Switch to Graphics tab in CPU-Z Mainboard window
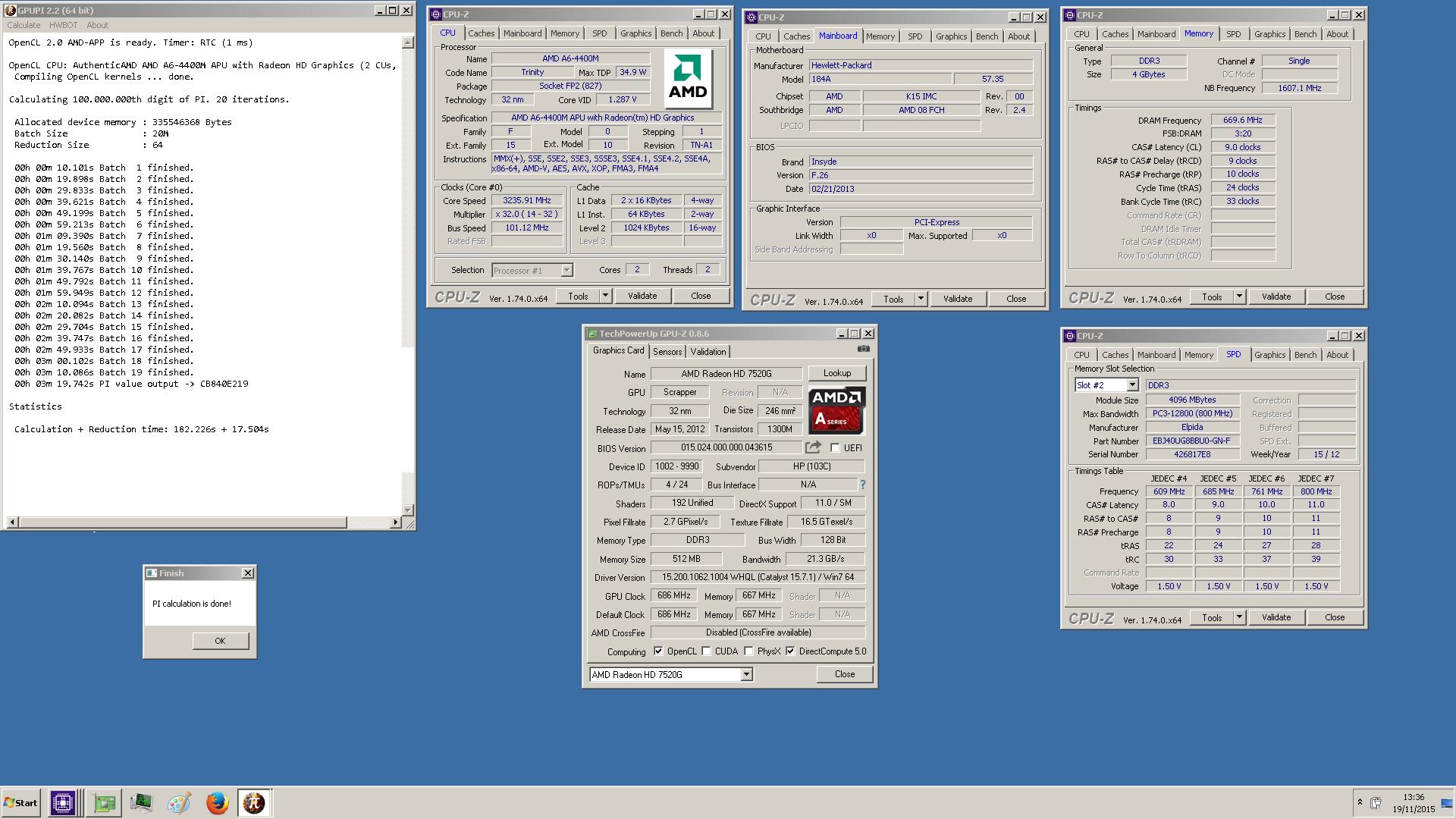This screenshot has width=1456, height=819. click(x=951, y=36)
